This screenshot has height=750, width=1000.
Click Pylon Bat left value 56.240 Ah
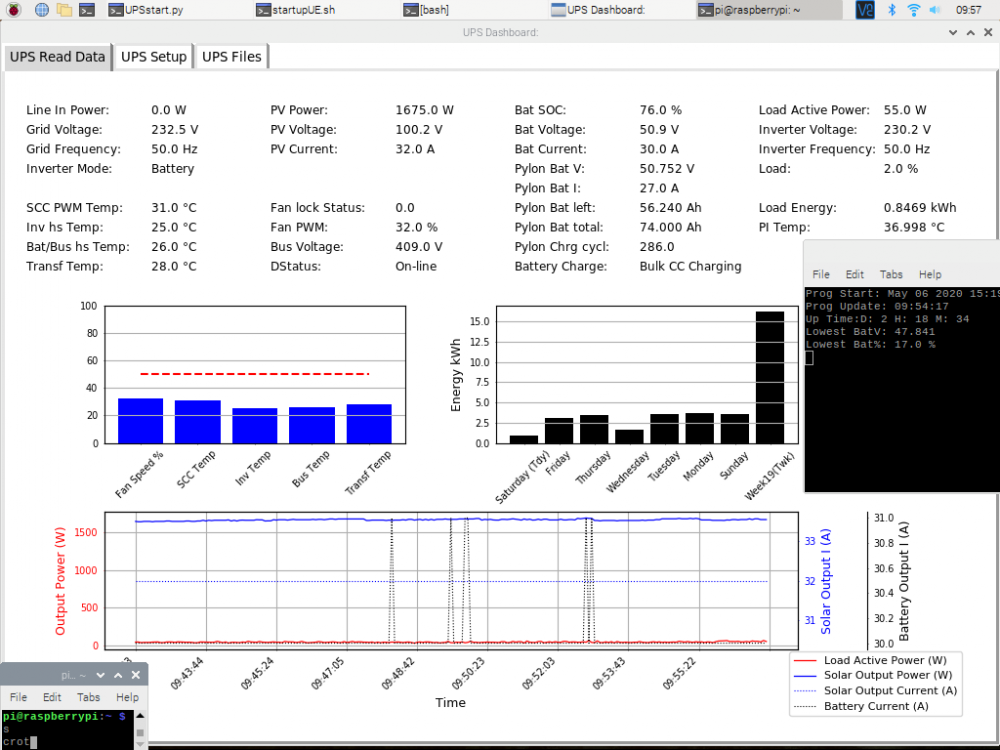point(670,207)
